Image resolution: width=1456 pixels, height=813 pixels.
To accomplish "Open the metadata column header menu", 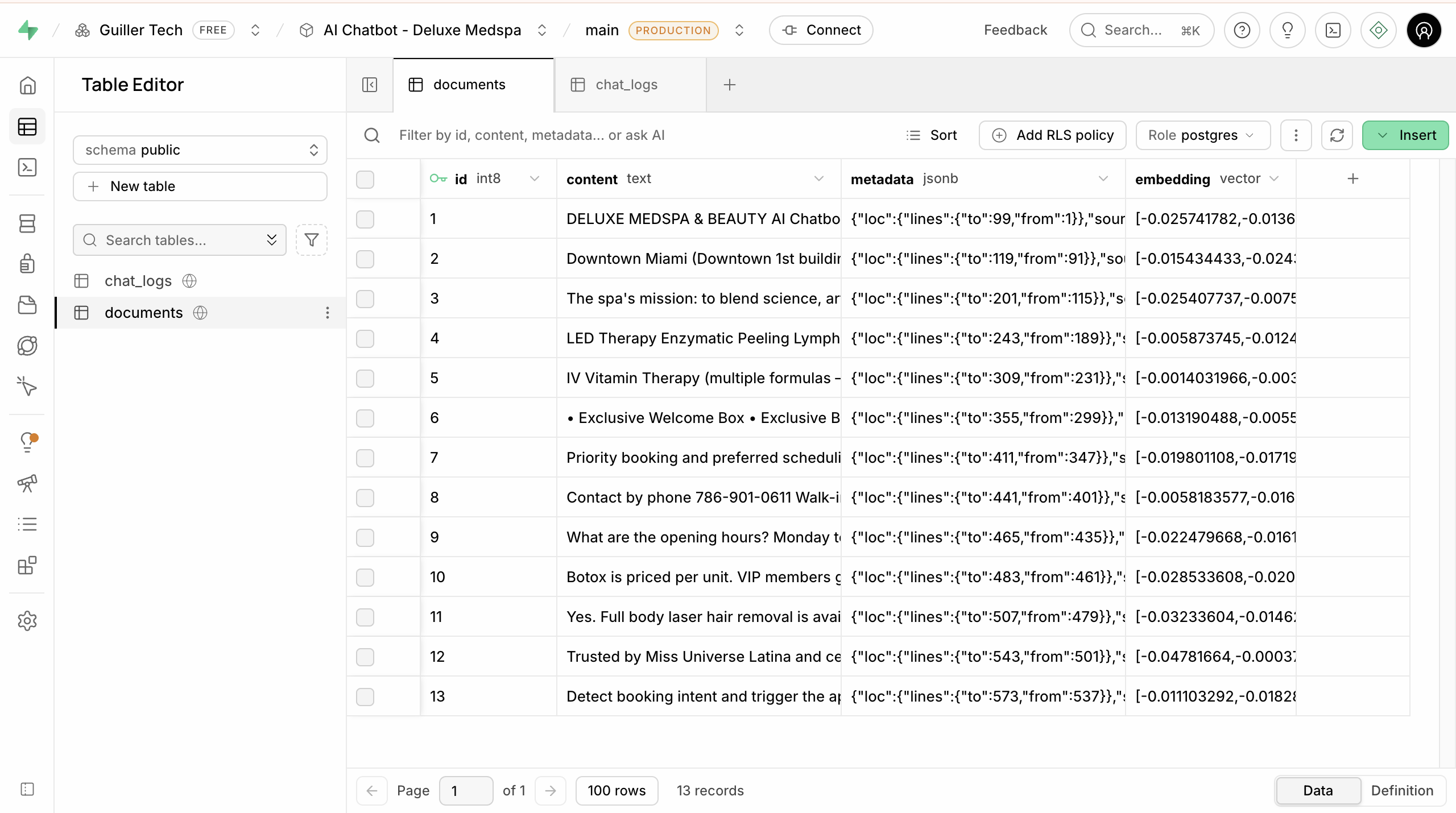I will pos(1103,179).
